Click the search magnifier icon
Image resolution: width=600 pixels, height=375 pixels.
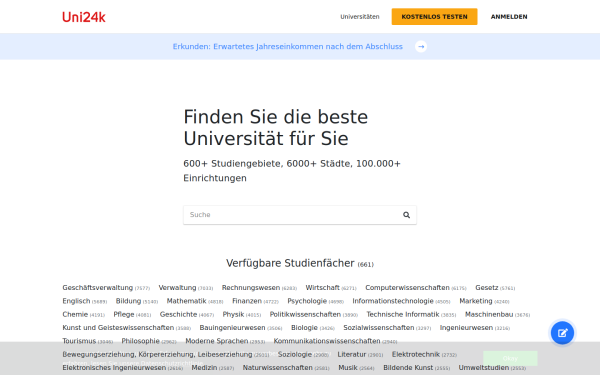406,215
